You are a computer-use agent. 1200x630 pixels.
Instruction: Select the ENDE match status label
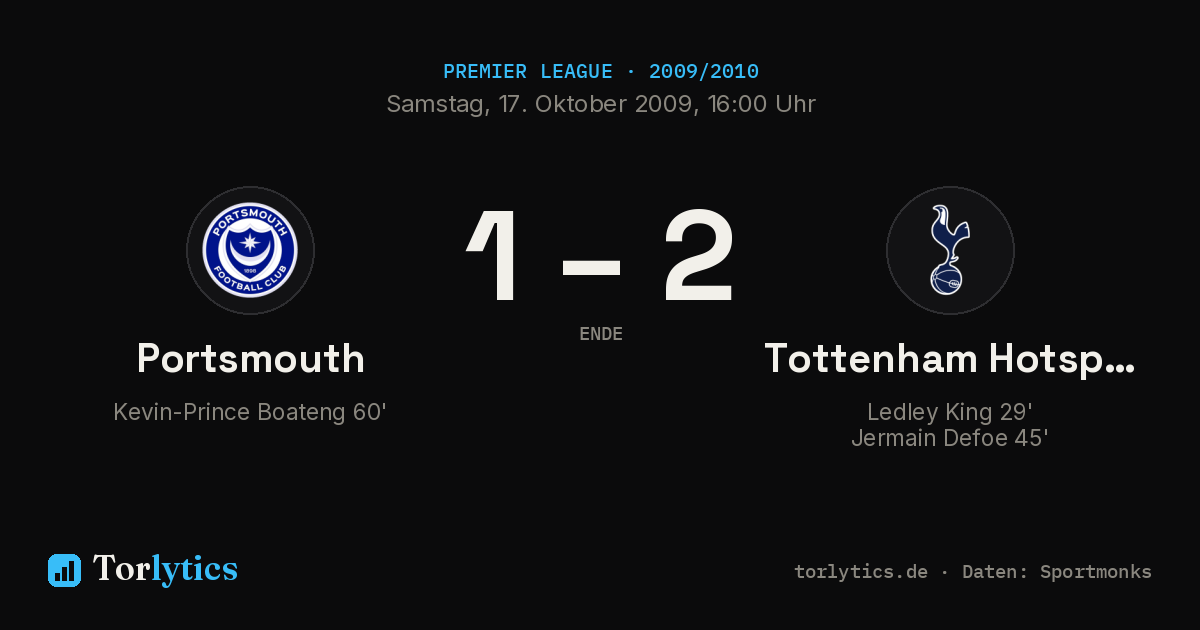click(x=600, y=334)
